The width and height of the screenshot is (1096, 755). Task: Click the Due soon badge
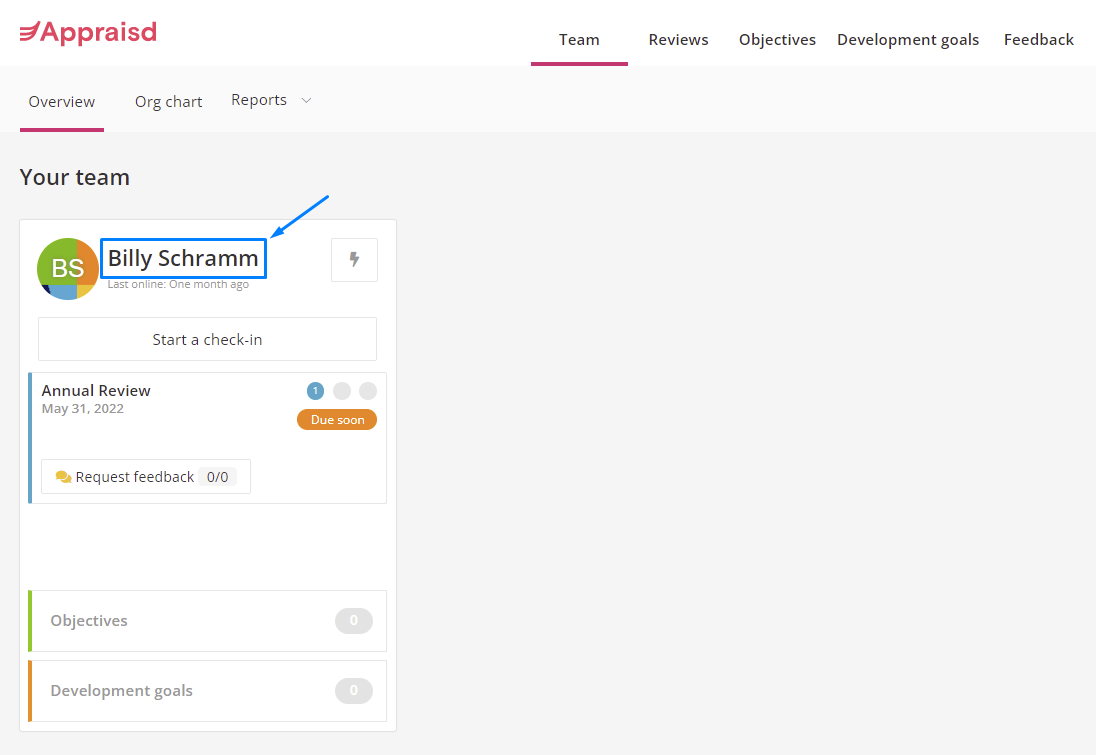[x=337, y=419]
